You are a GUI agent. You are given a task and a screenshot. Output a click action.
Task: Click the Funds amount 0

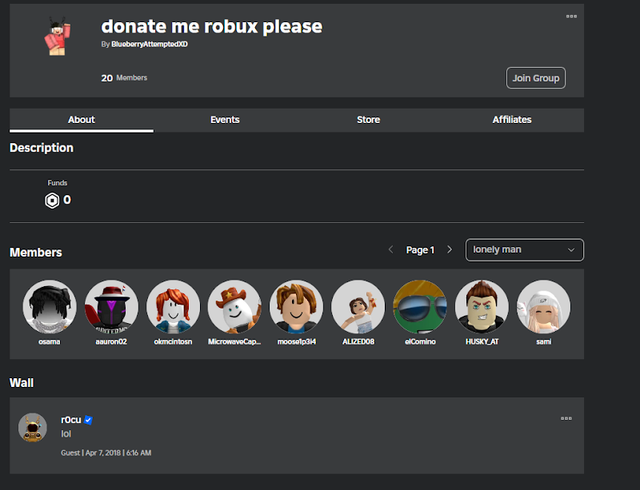pyautogui.click(x=67, y=200)
